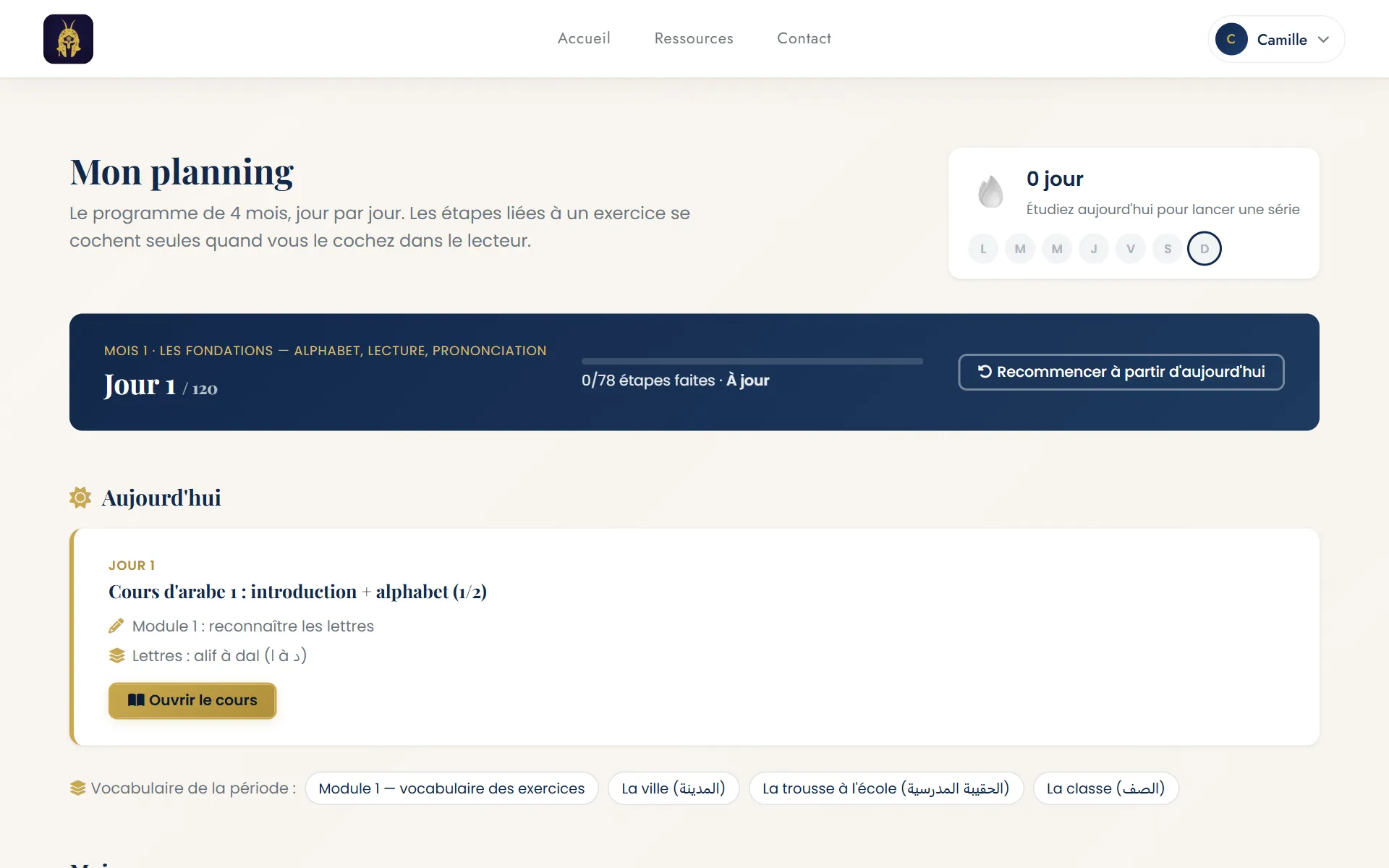Select the S day circle in streak card
This screenshot has height=868, width=1389.
(x=1168, y=249)
